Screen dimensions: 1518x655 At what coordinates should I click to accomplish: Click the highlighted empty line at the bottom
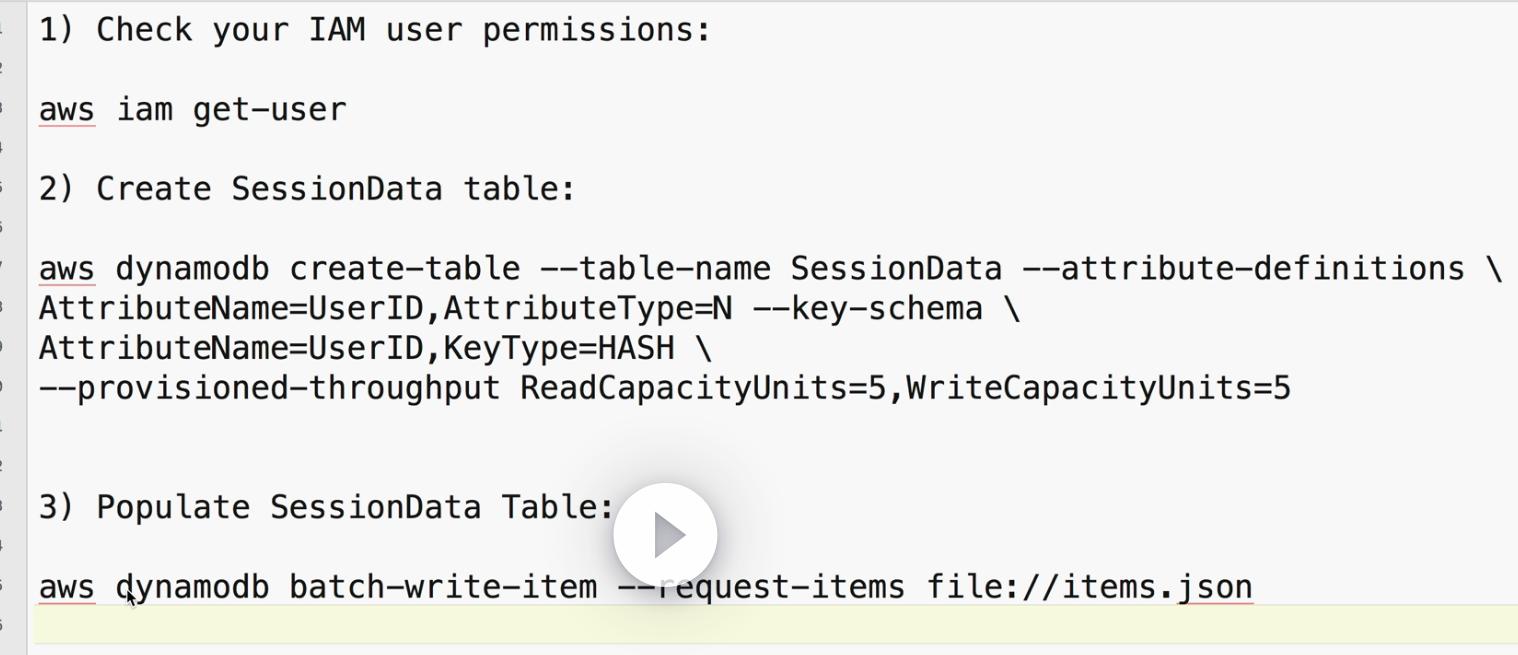click(760, 625)
